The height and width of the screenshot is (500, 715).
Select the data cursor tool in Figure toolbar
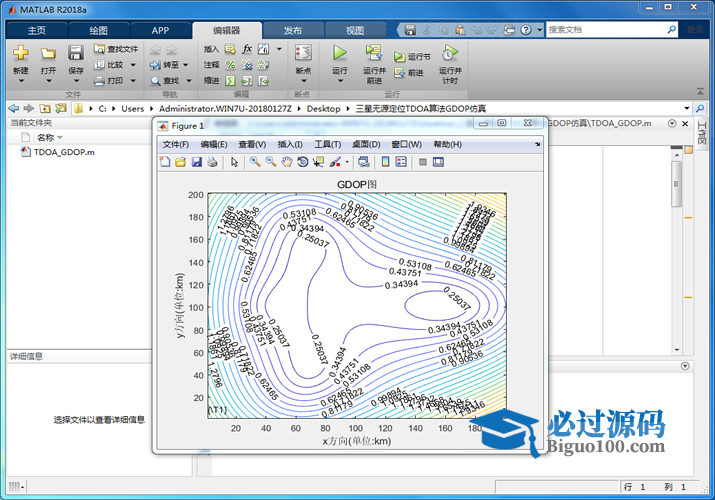point(319,161)
